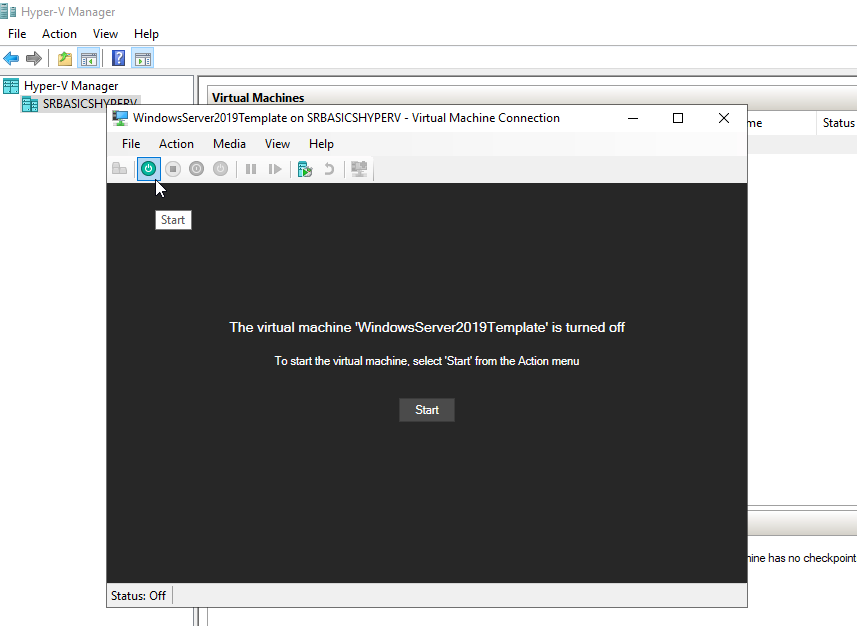Screen dimensions: 857x626
Task: Click the 'Status: Off' status bar text
Action: click(138, 595)
